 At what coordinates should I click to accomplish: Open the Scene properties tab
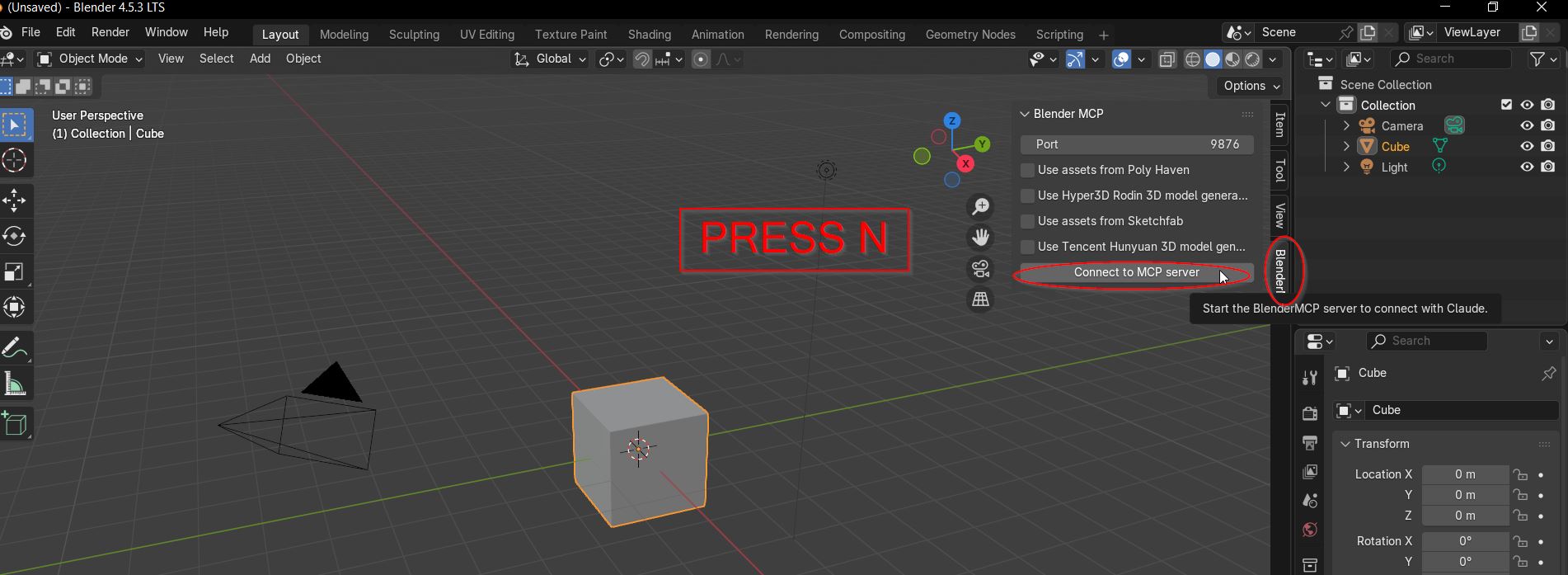pyautogui.click(x=1309, y=501)
